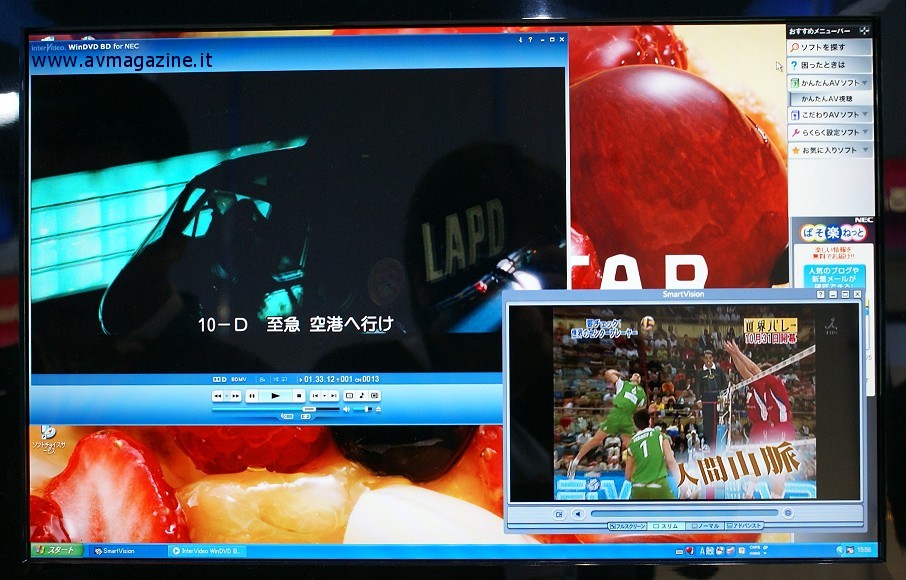Image resolution: width=906 pixels, height=580 pixels.
Task: Click the SmartVision channel button
Action: [x=559, y=514]
